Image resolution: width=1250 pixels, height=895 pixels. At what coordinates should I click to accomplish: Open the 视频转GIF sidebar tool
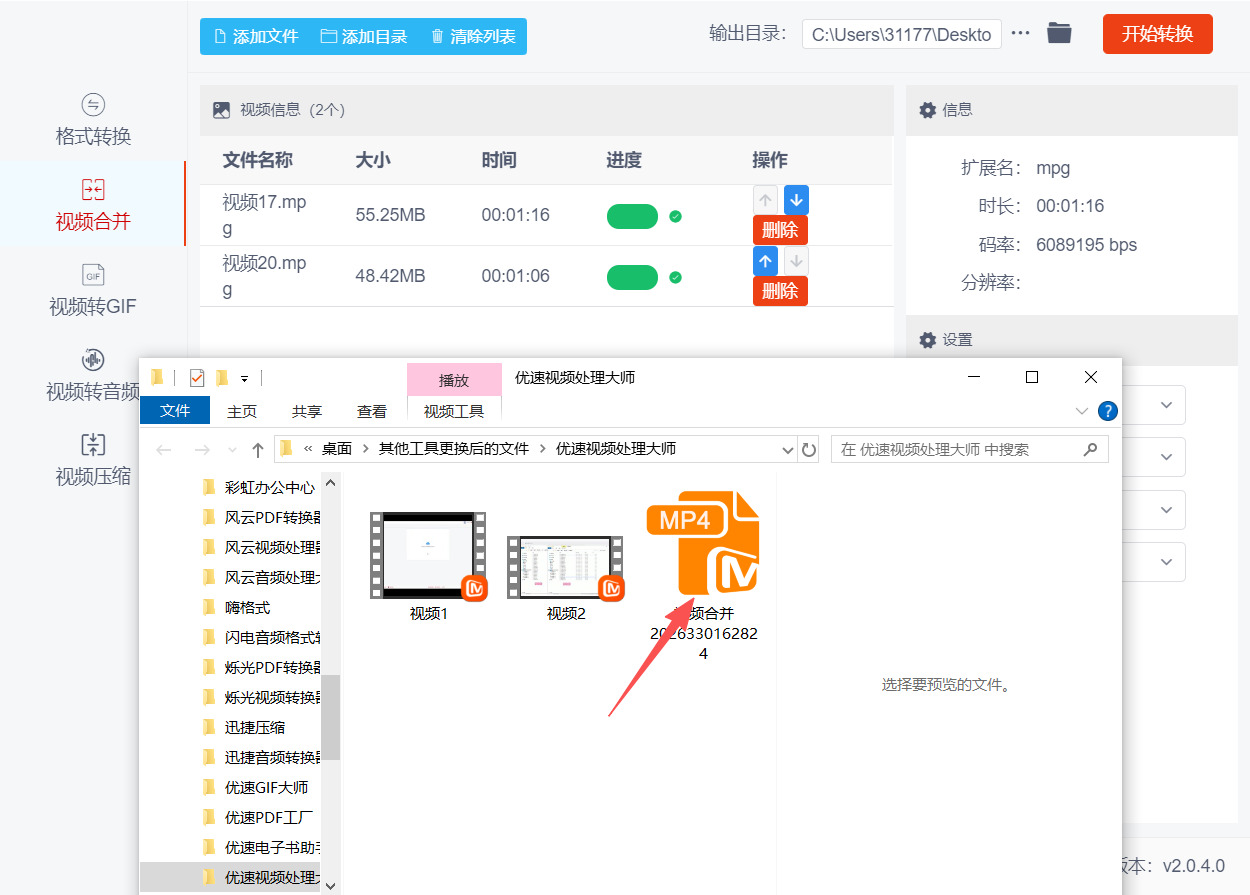pos(93,290)
